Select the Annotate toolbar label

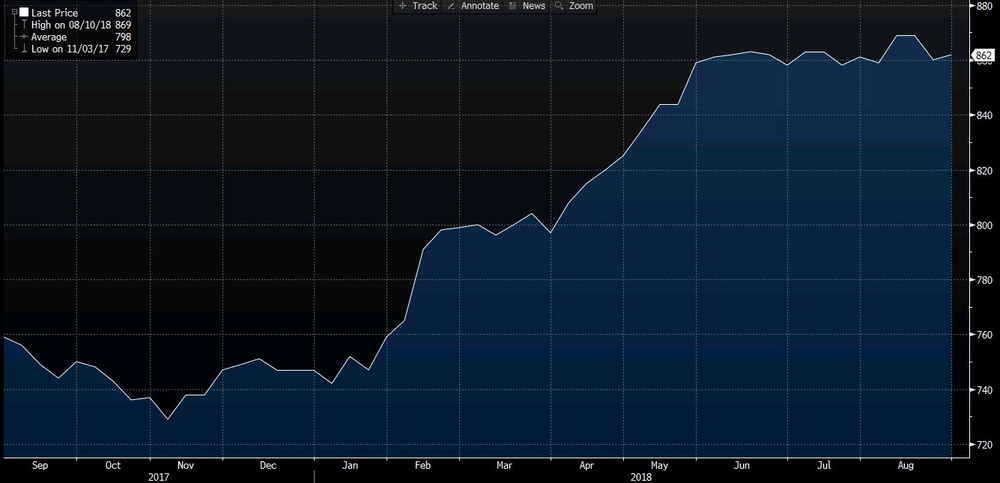(x=479, y=6)
